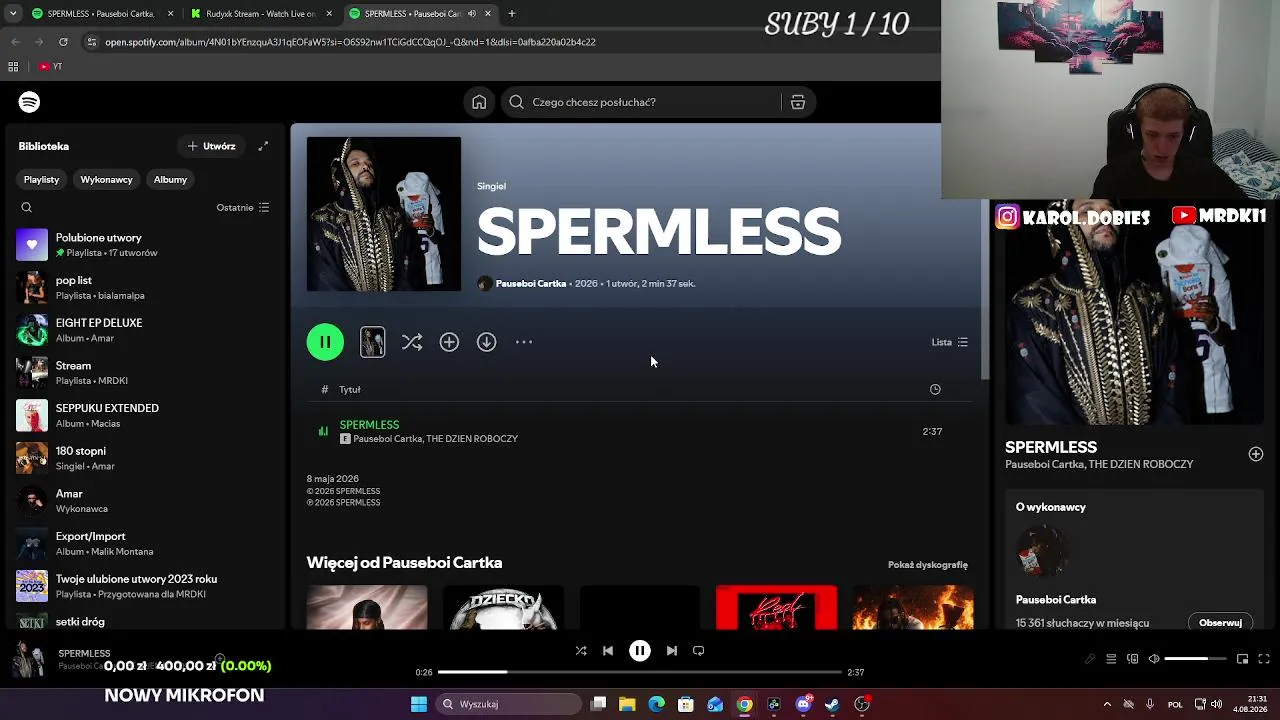1280x720 pixels.
Task: Open the lyrics microphone icon
Action: coord(1090,659)
